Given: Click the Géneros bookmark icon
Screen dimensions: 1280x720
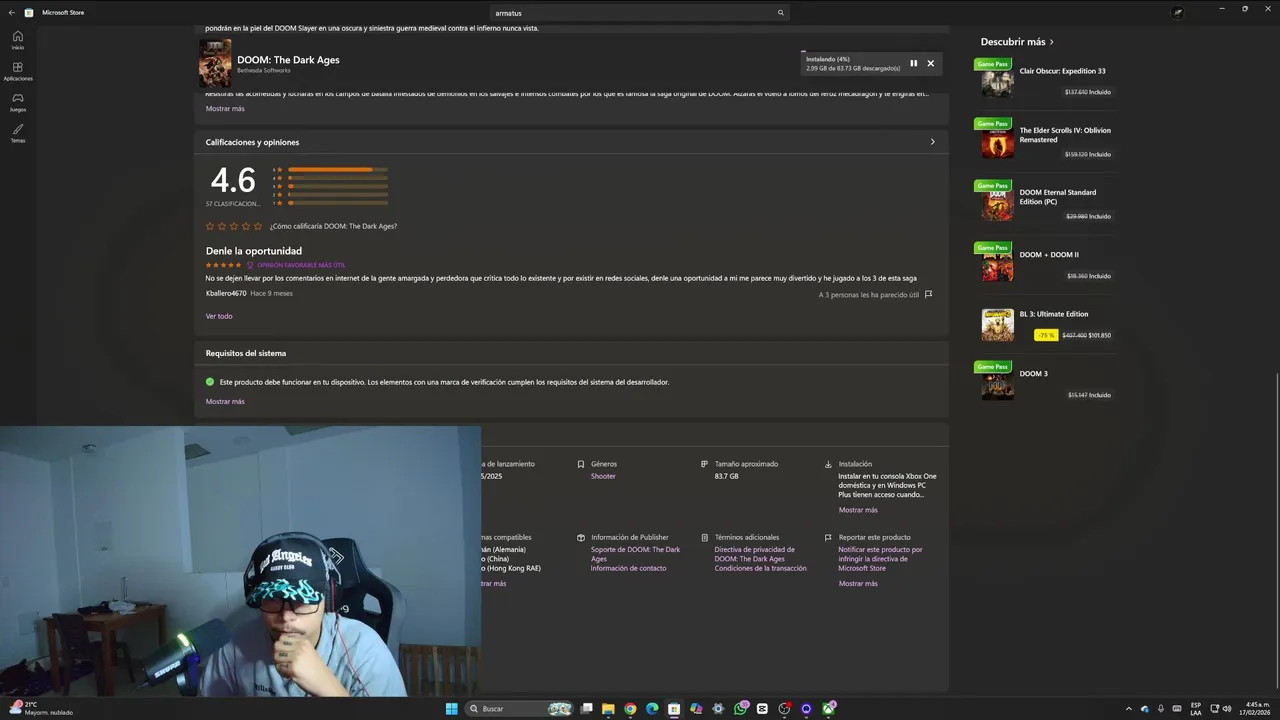Looking at the screenshot, I should pos(581,464).
